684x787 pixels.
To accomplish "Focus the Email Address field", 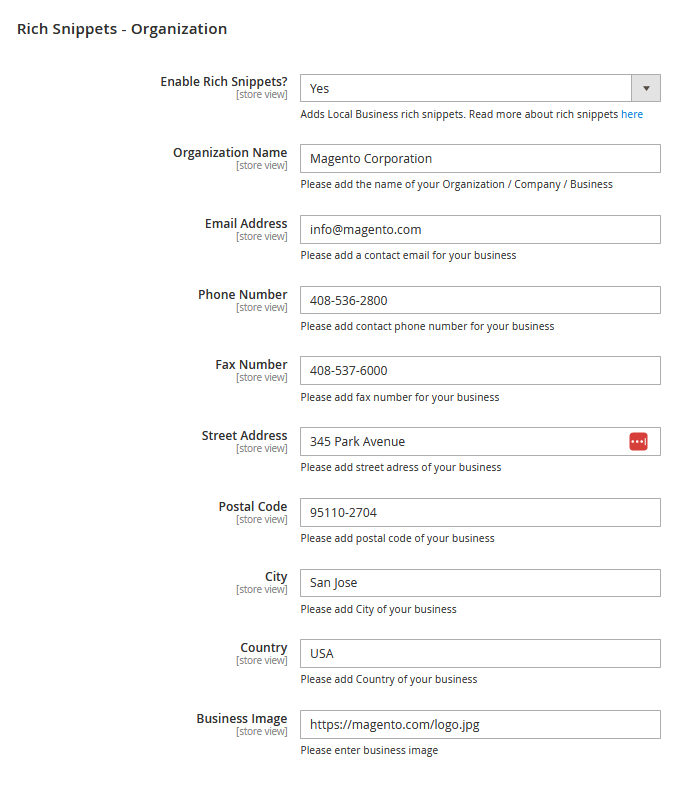I will point(480,229).
